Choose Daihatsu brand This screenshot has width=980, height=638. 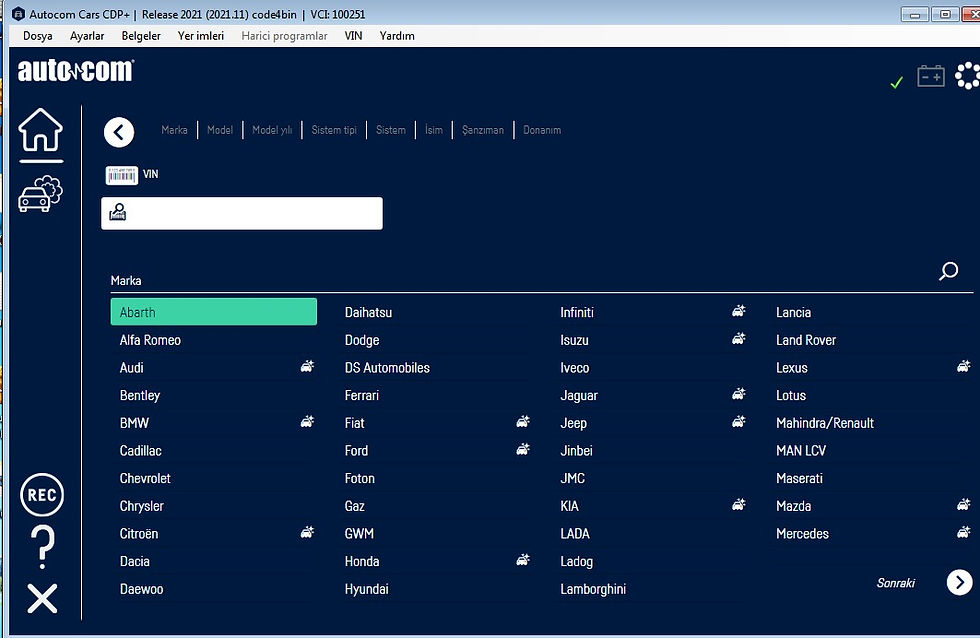pyautogui.click(x=368, y=312)
